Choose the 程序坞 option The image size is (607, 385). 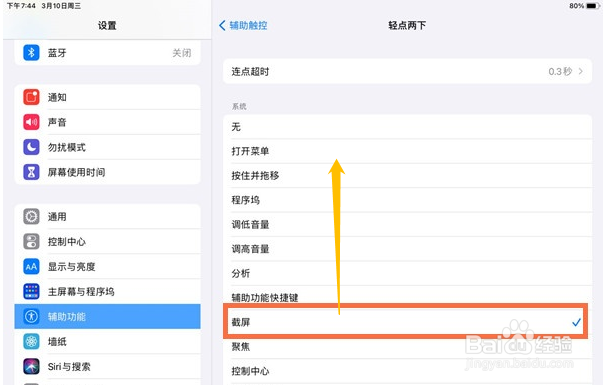407,200
